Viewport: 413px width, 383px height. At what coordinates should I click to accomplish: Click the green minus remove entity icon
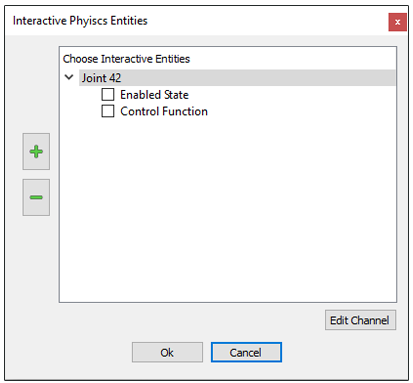pyautogui.click(x=36, y=197)
